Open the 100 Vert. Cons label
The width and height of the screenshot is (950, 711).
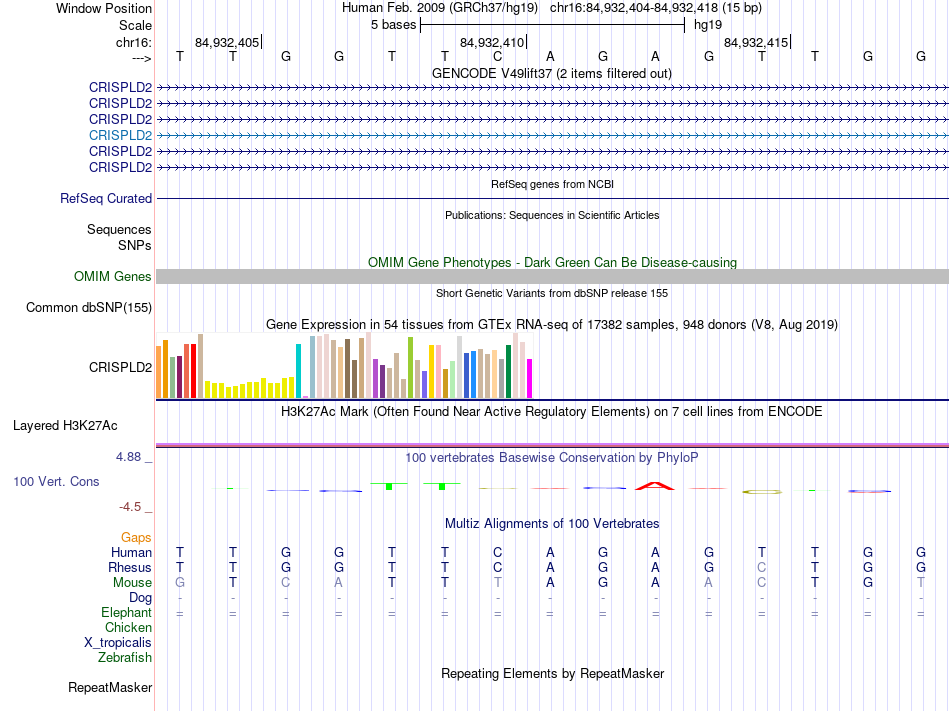[x=56, y=481]
